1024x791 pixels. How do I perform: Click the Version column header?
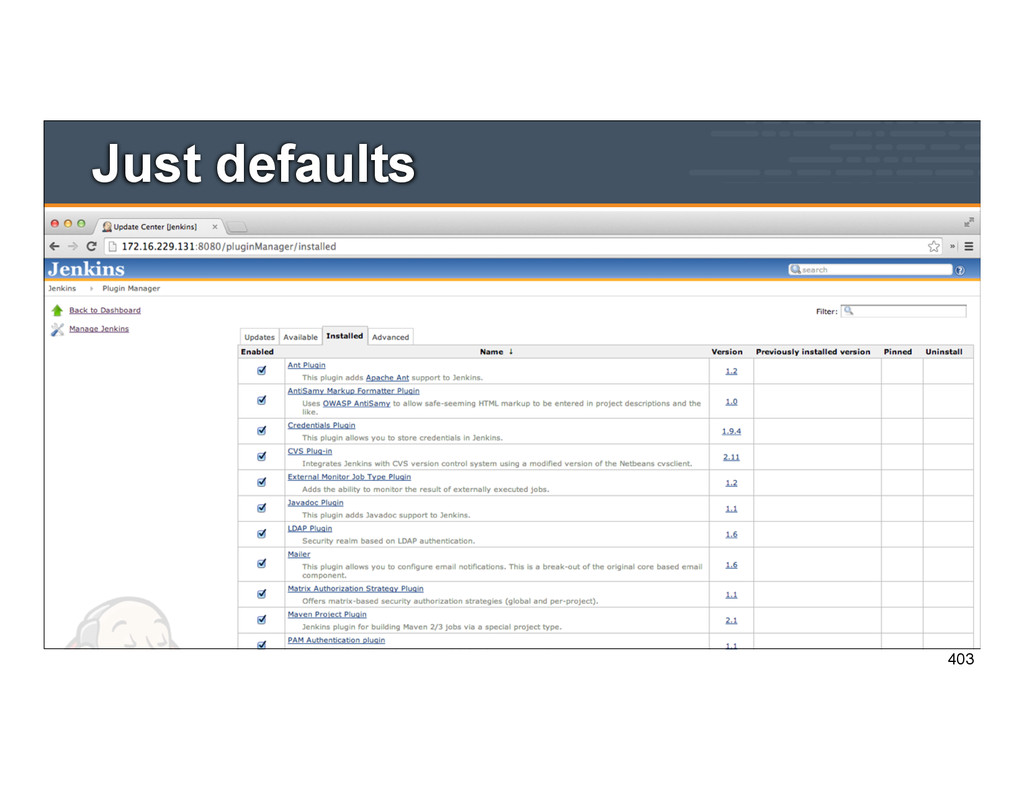coord(727,351)
